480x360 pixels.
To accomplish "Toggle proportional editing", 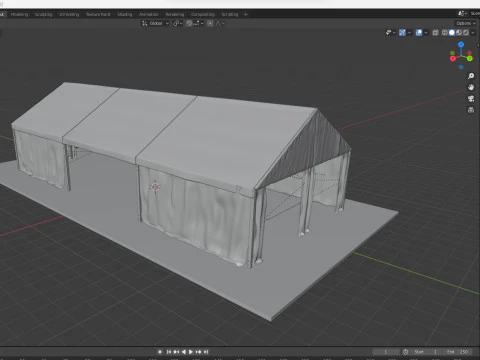I will 210,23.
